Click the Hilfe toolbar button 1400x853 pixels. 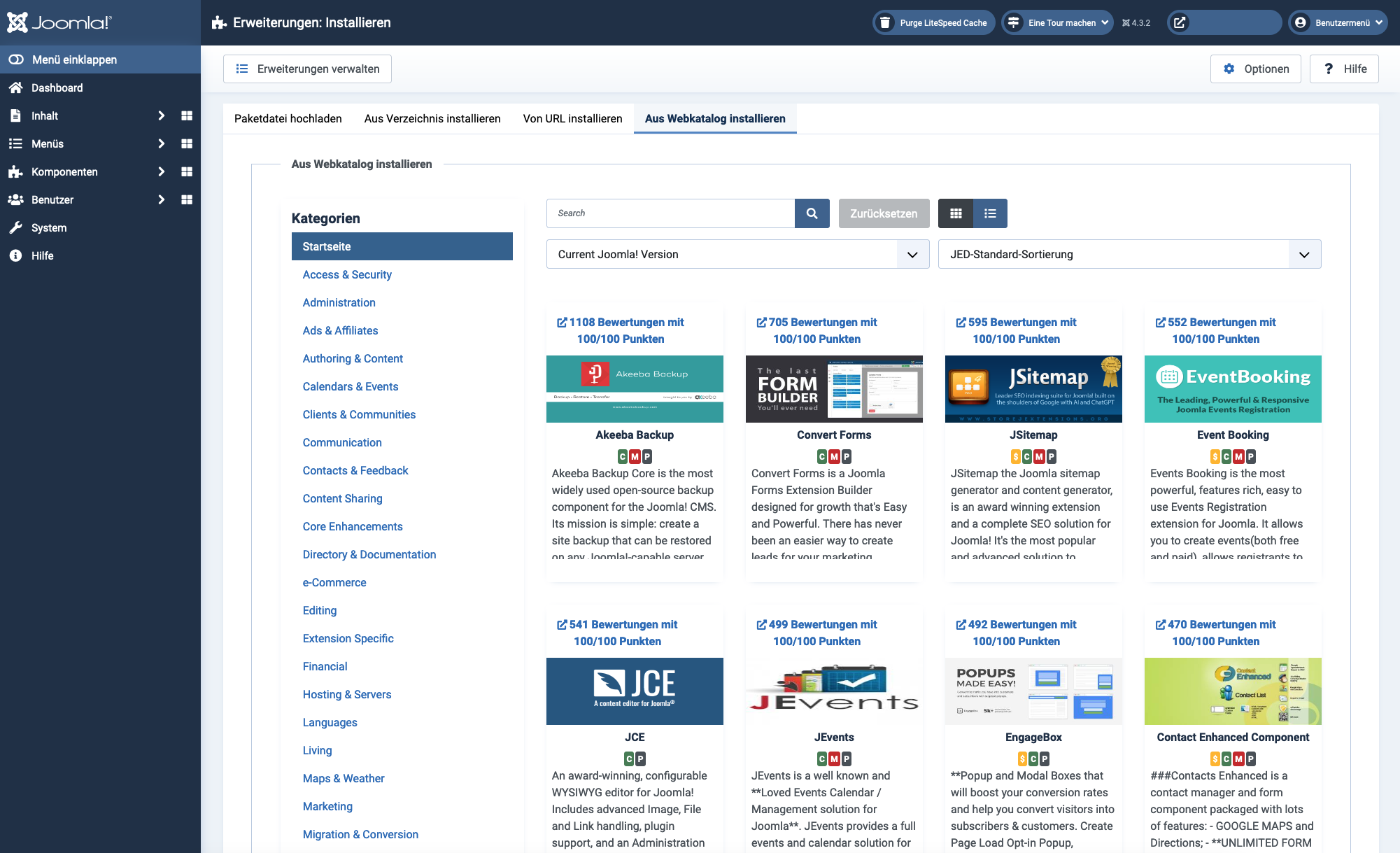(x=1344, y=69)
